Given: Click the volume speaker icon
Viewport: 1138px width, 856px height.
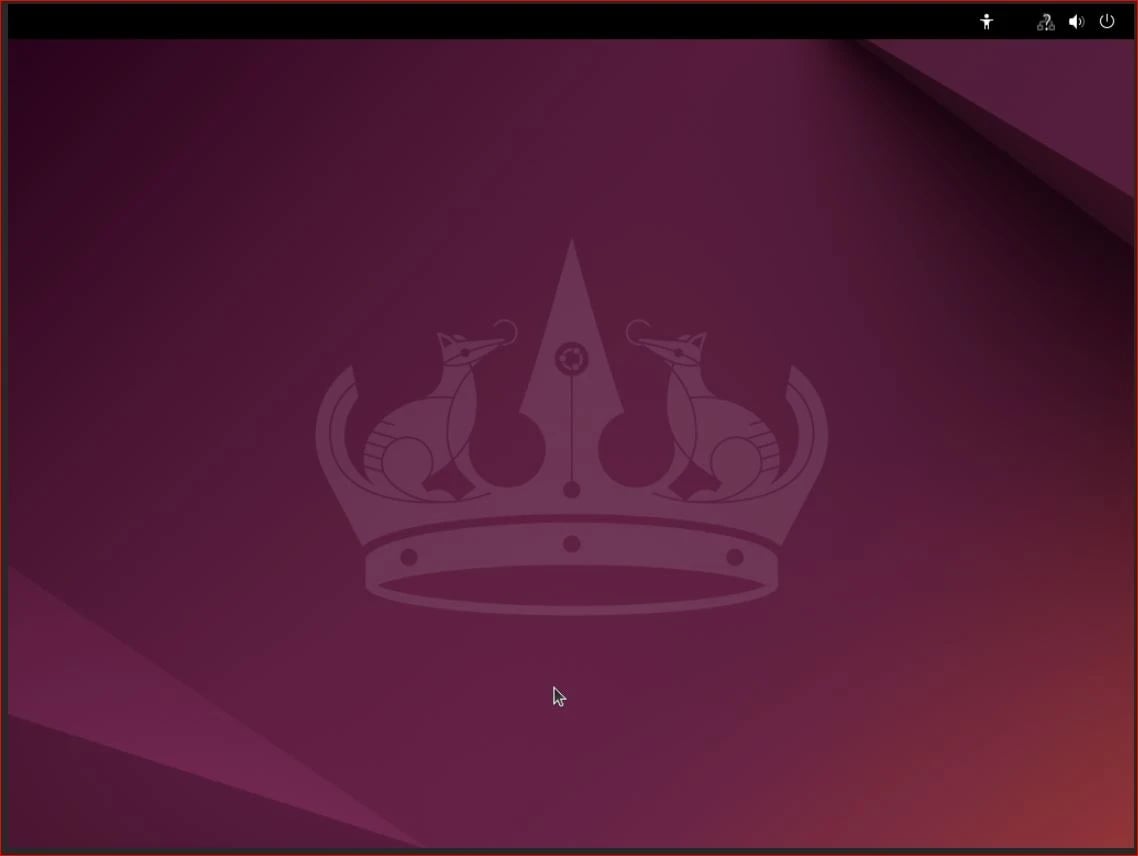Looking at the screenshot, I should tap(1076, 22).
